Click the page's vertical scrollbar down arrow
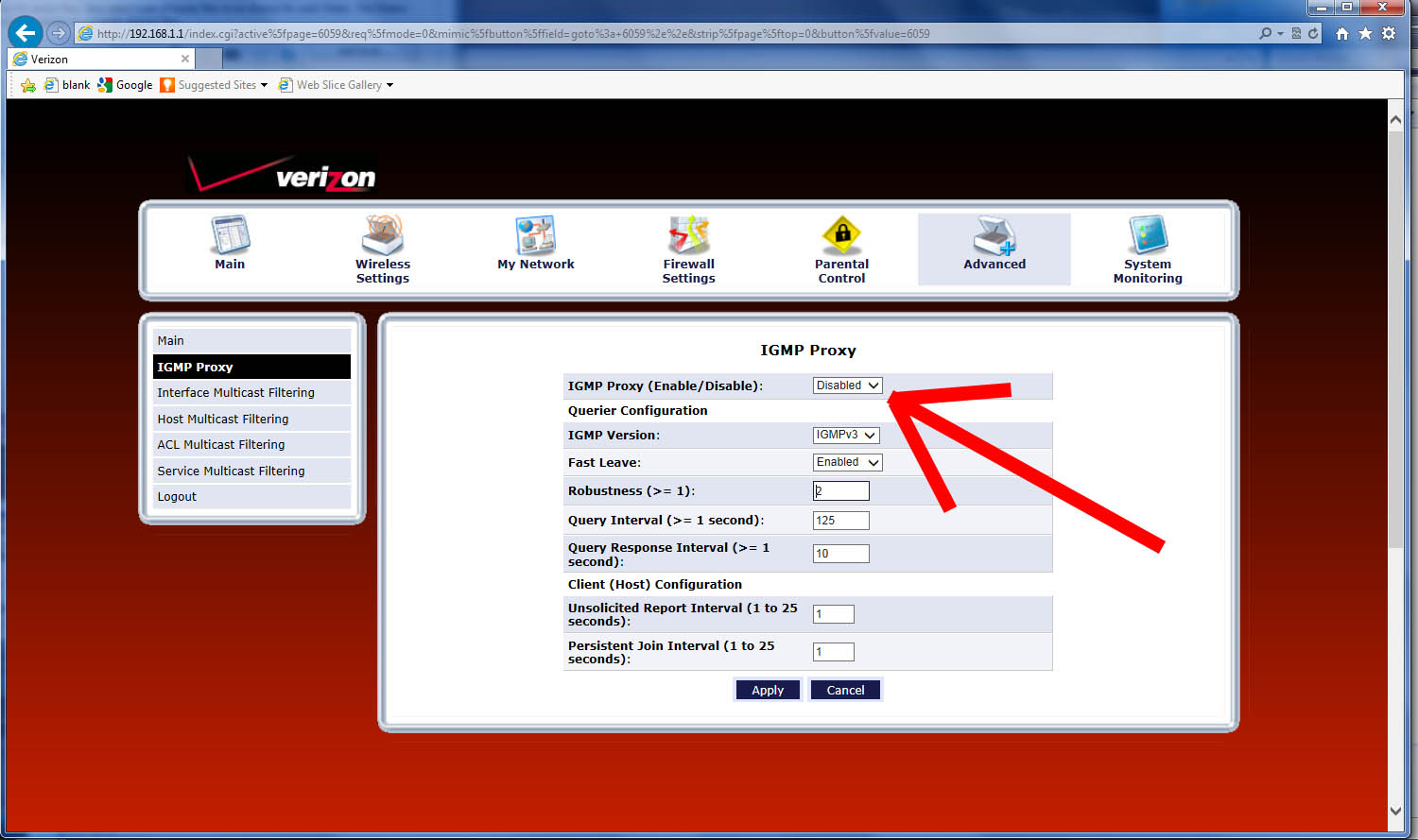Screen dimensions: 1418x840 pos(1395,811)
